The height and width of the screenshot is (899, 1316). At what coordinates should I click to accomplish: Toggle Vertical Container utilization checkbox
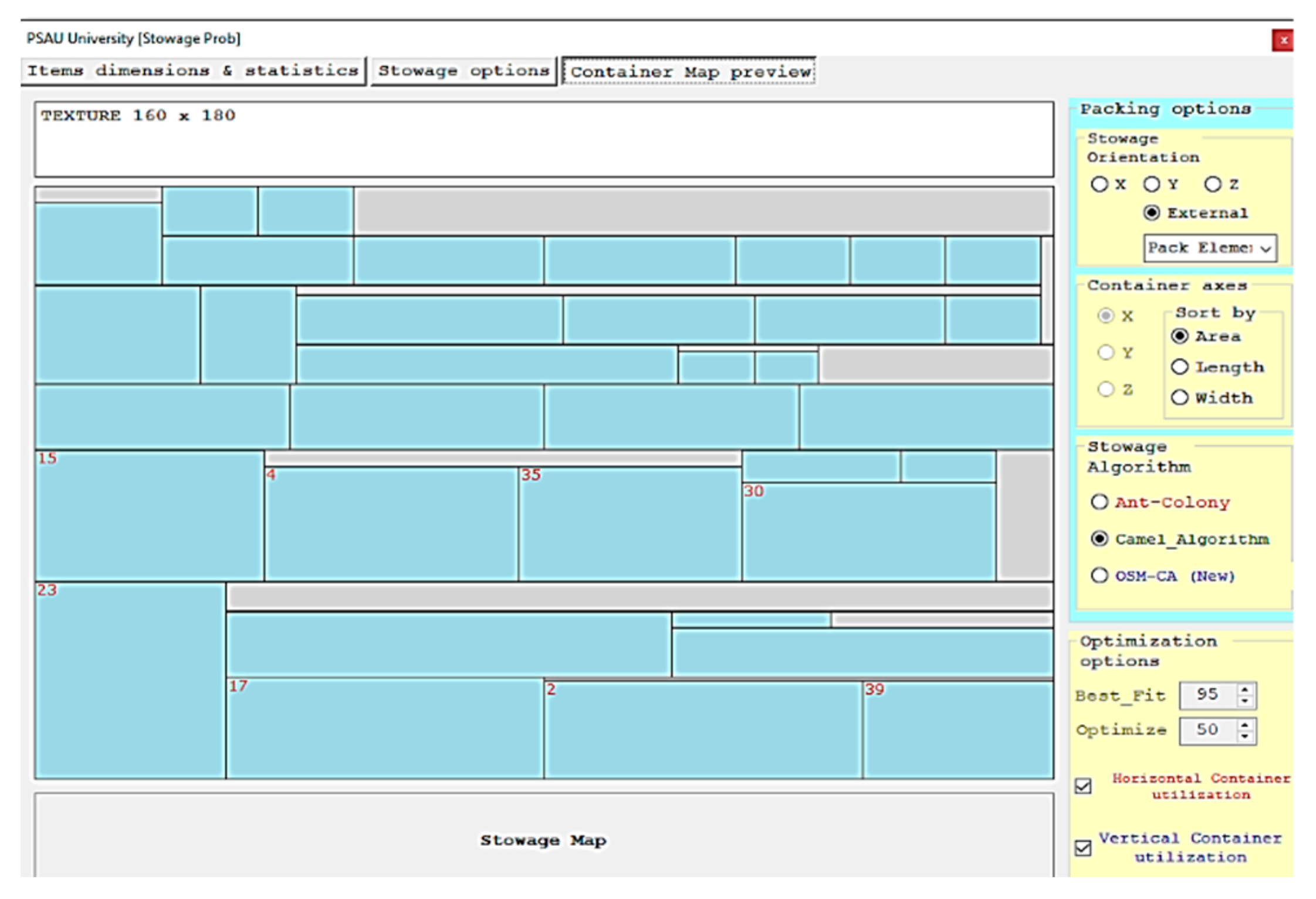1083,847
